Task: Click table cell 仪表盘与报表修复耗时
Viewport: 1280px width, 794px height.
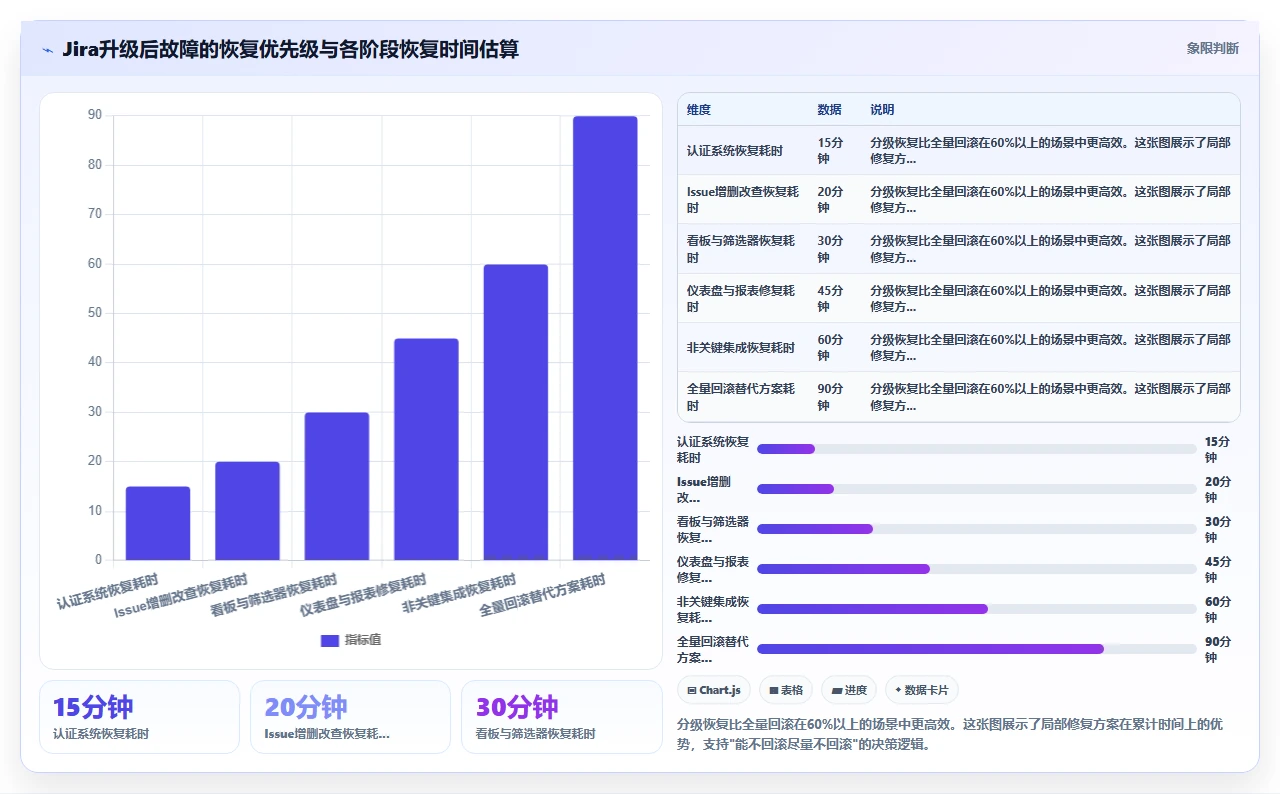Action: point(742,299)
